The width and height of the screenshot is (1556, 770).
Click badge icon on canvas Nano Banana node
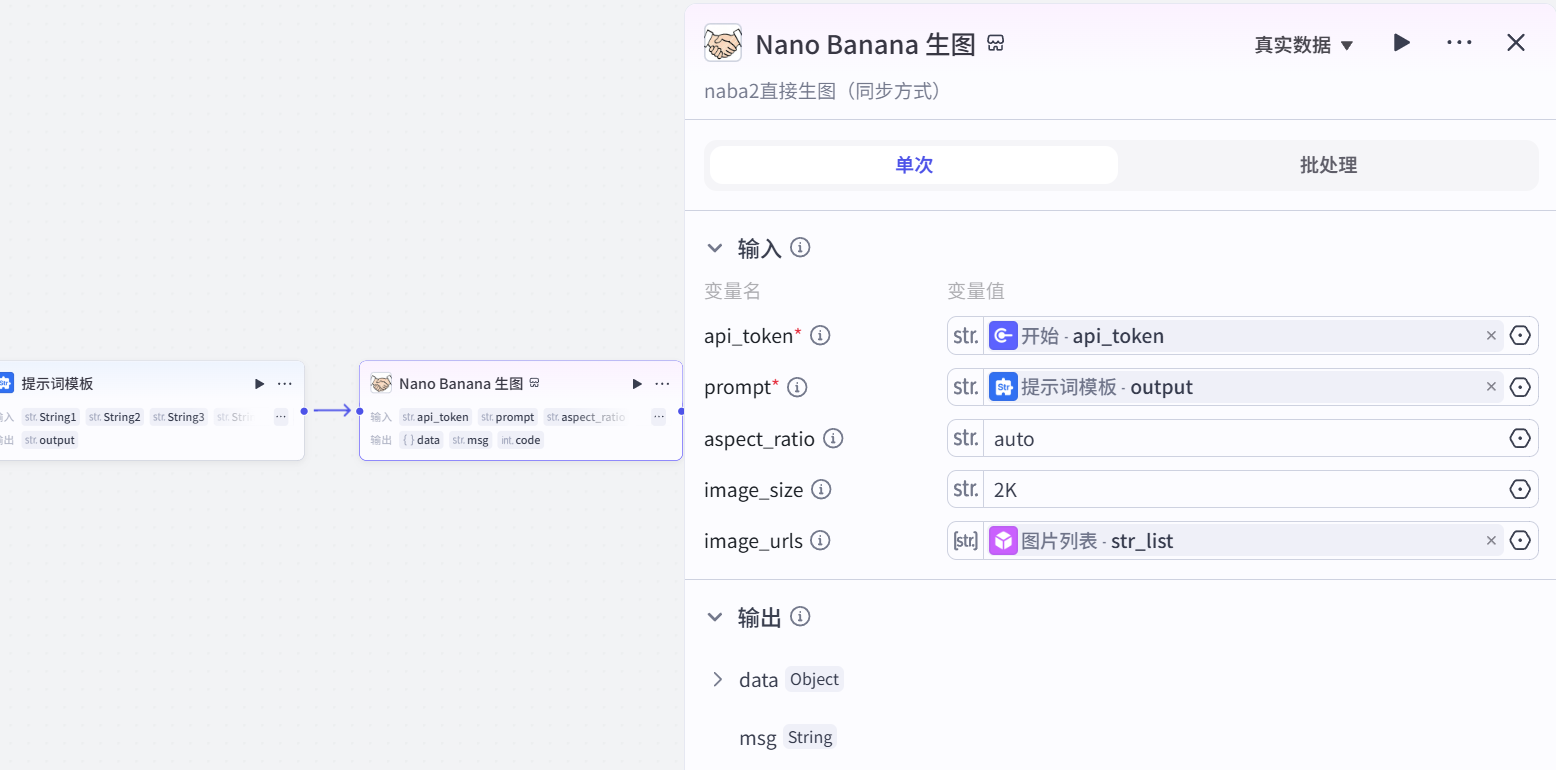pos(534,383)
